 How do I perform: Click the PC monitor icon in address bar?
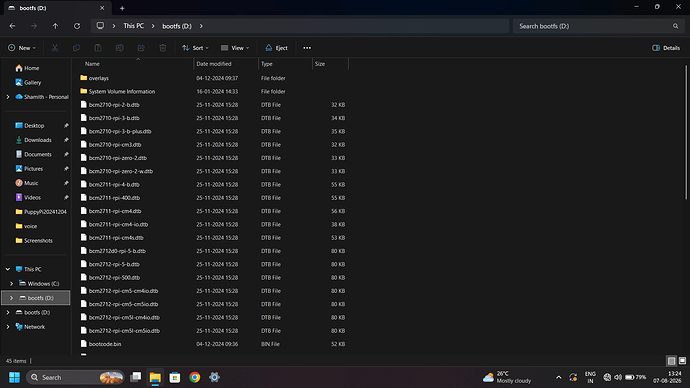pos(100,26)
